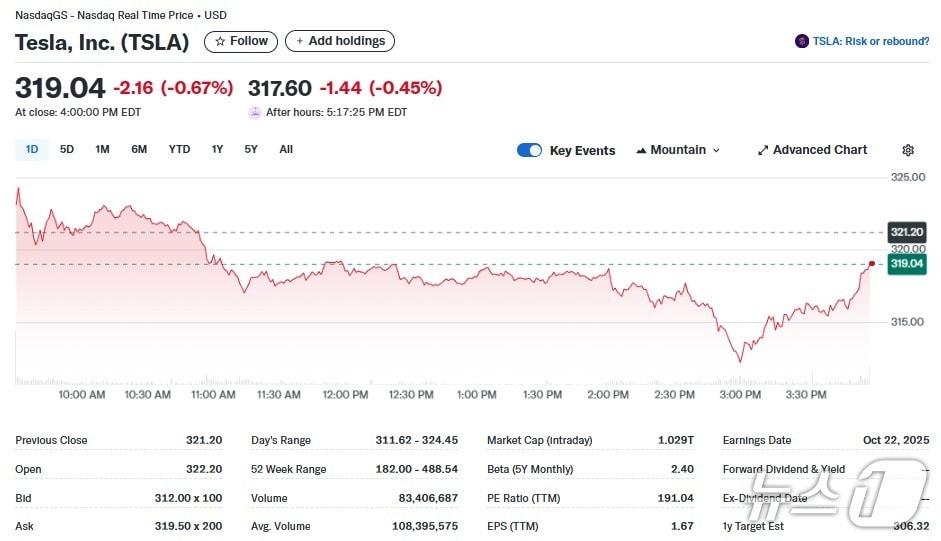The width and height of the screenshot is (941, 541).
Task: Click the after-hours moon icon
Action: 254,112
